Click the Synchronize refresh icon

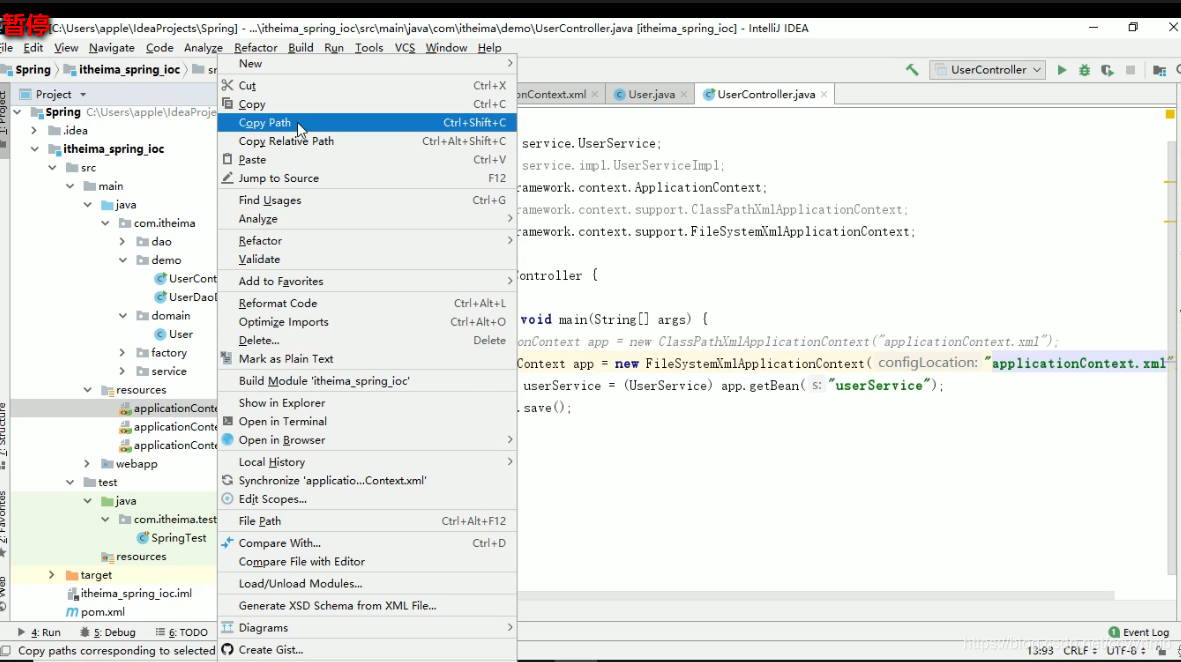(227, 480)
